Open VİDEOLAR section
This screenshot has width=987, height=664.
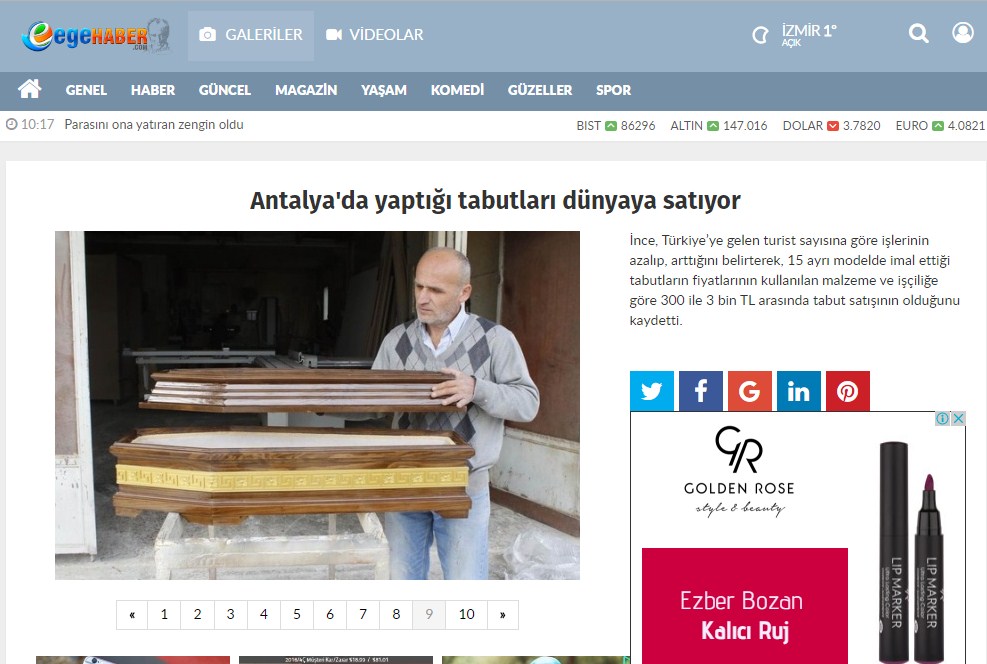[375, 35]
